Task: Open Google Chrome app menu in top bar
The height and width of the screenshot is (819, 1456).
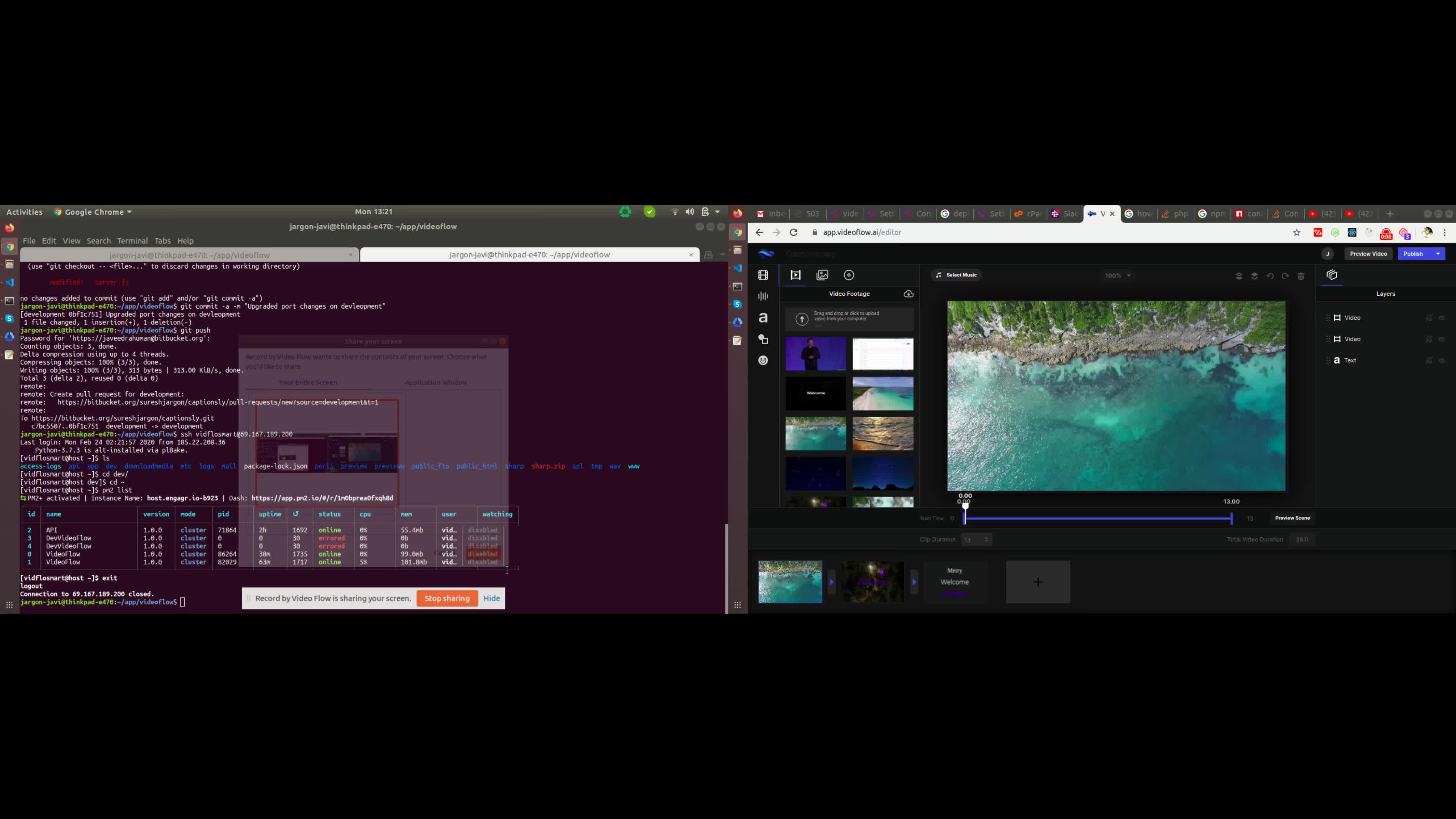Action: tap(93, 212)
